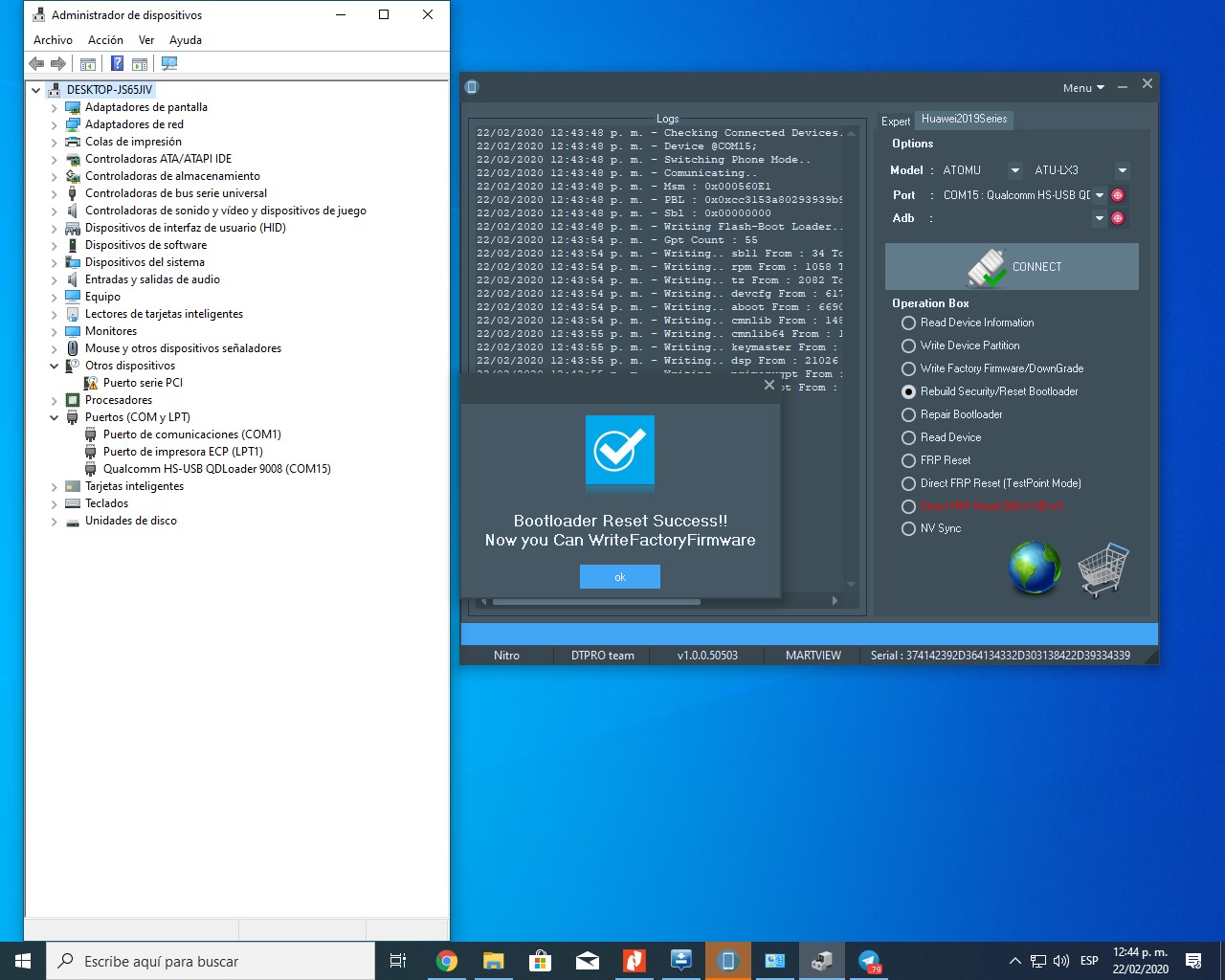Open Telegram from the taskbar

869,961
